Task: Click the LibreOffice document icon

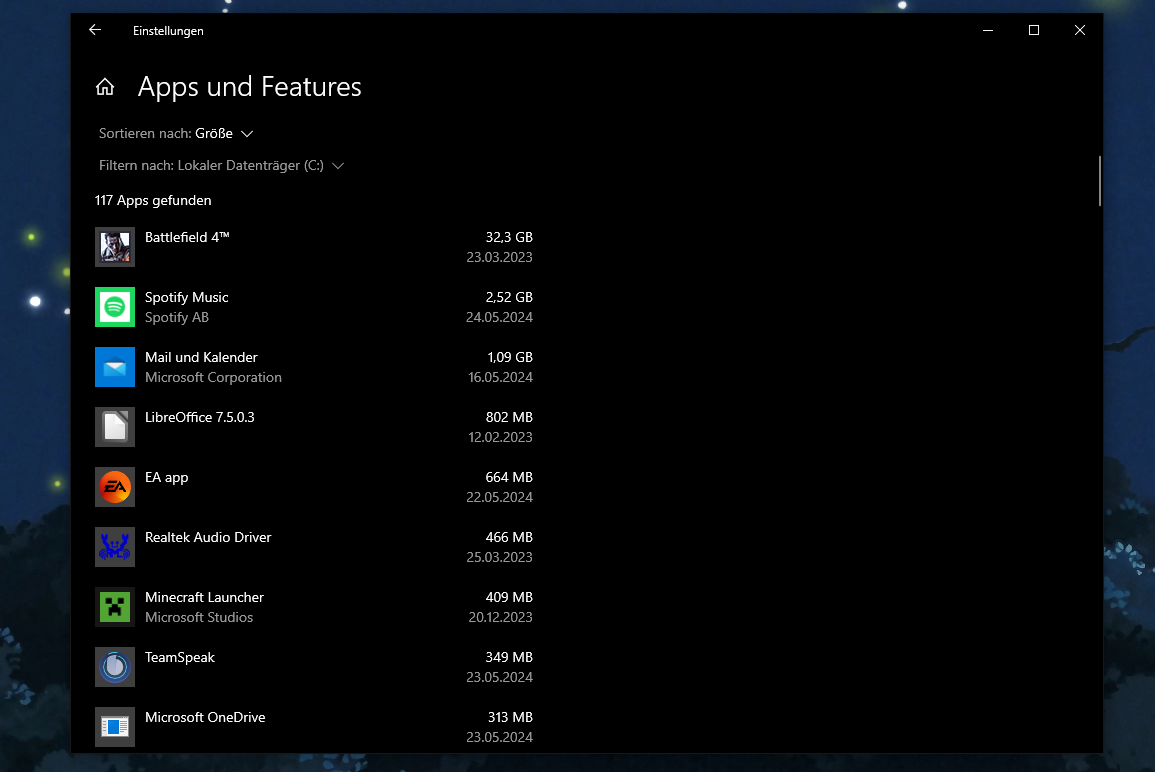Action: (115, 427)
